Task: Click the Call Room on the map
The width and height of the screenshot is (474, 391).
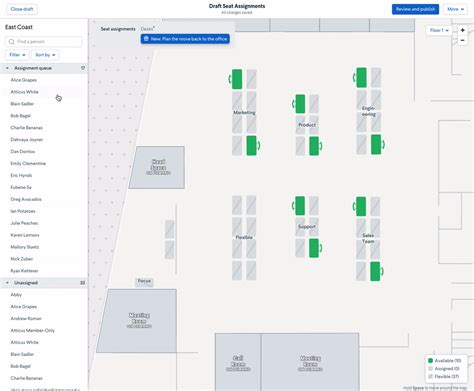Action: 238,363
